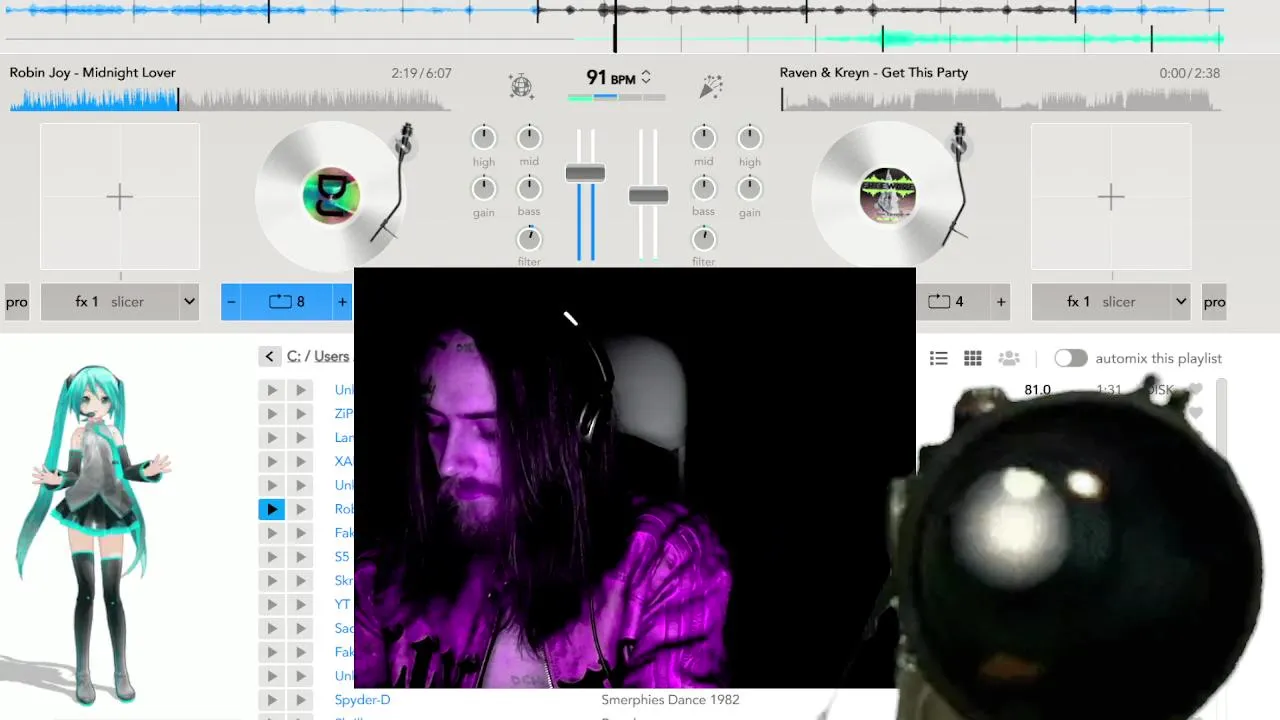Seek in Robin Joy track overview waveform
The height and width of the screenshot is (720, 1280).
click(x=230, y=99)
